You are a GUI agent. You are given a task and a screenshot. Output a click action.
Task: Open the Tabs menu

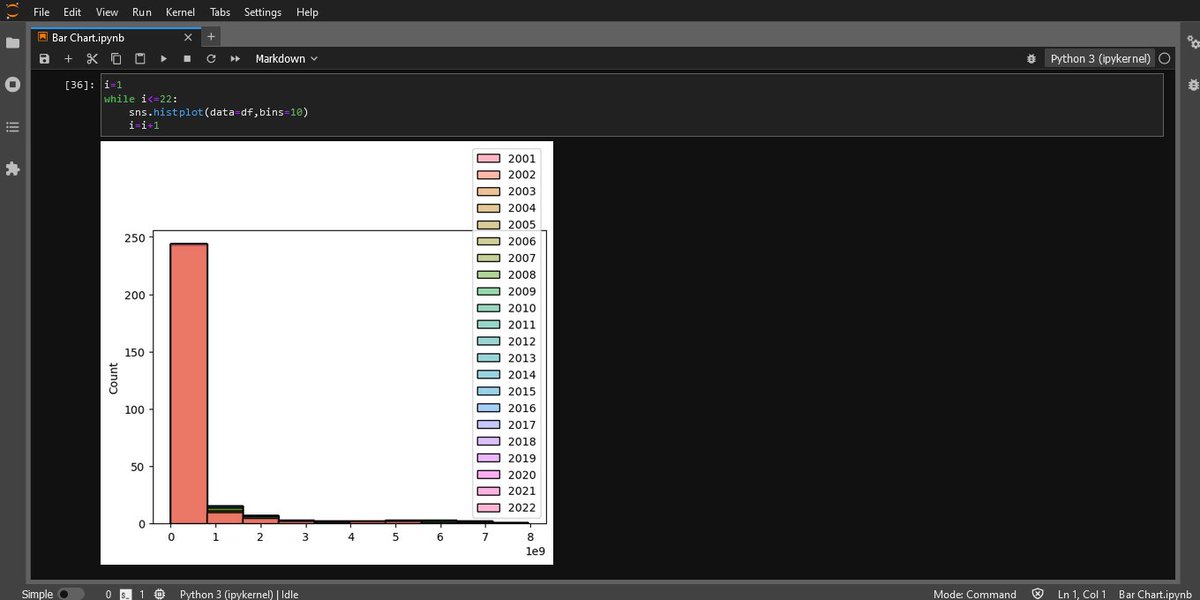point(220,12)
